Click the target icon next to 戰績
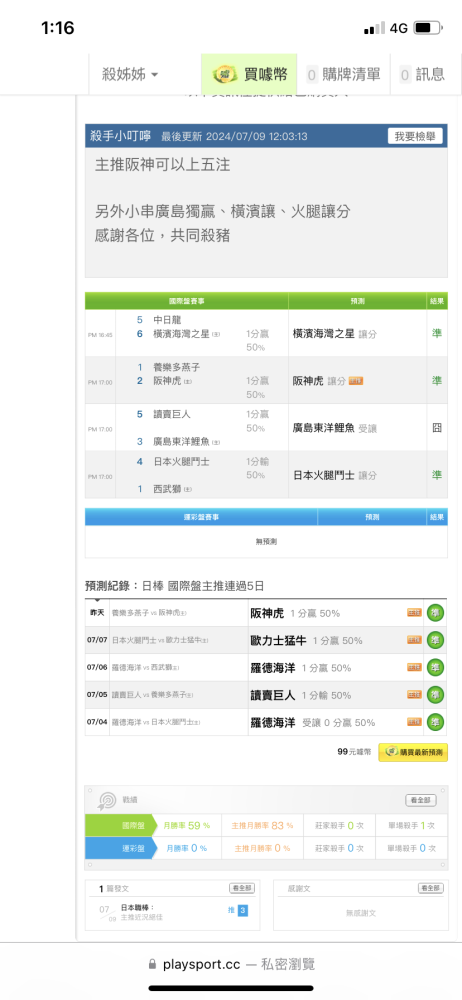Screen dimensions: 462x1000 tap(106, 800)
